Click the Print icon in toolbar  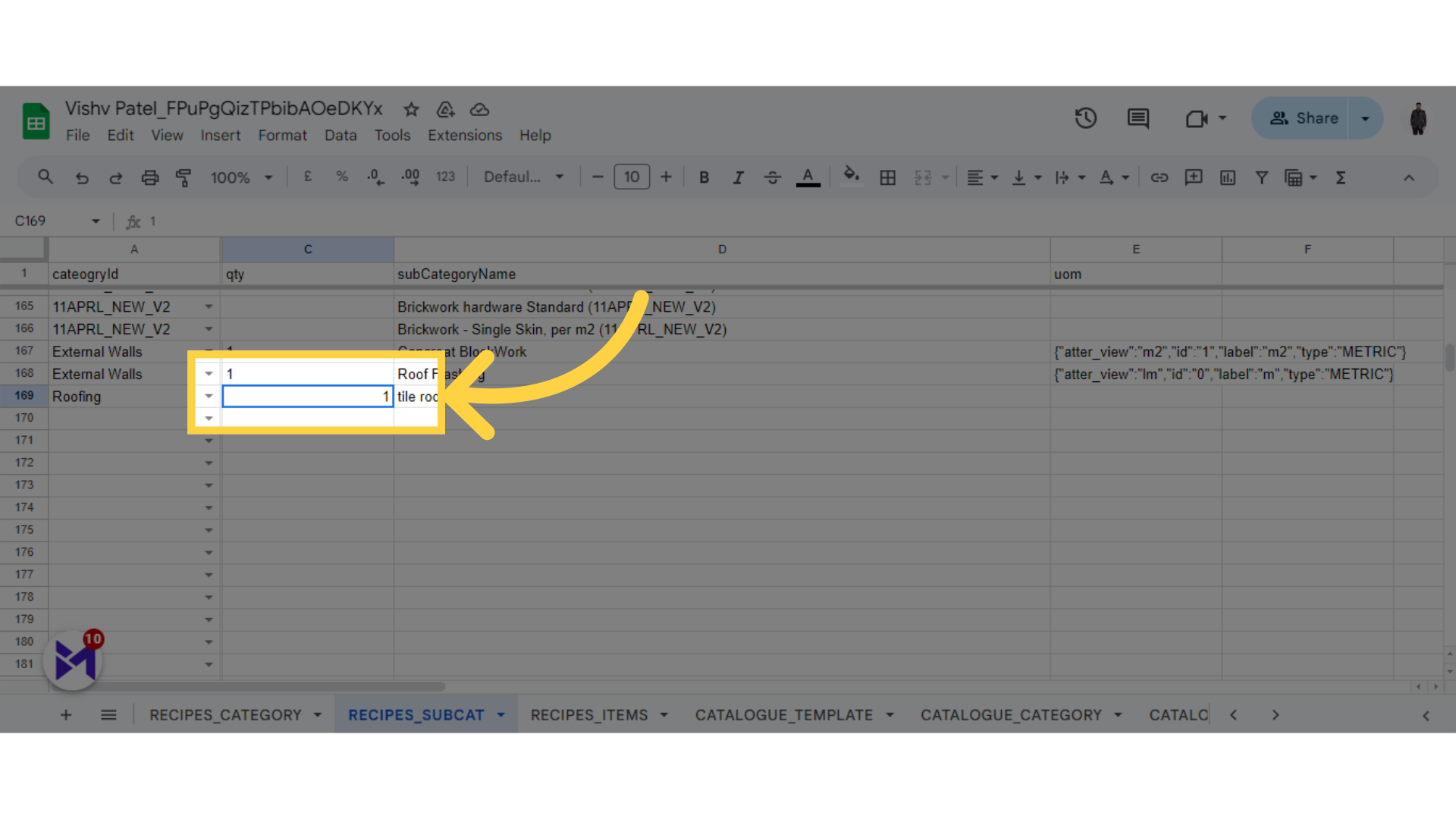148,178
